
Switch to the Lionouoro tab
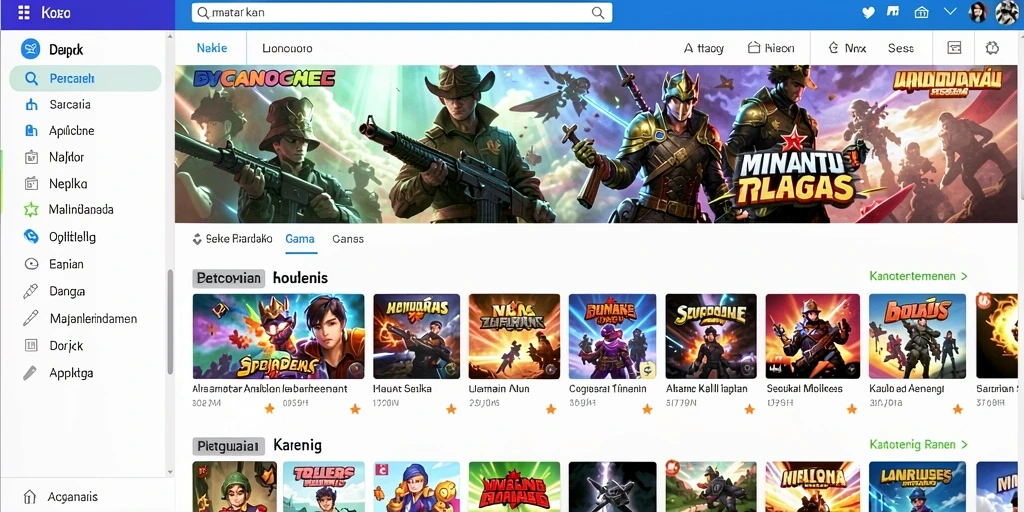click(x=287, y=48)
